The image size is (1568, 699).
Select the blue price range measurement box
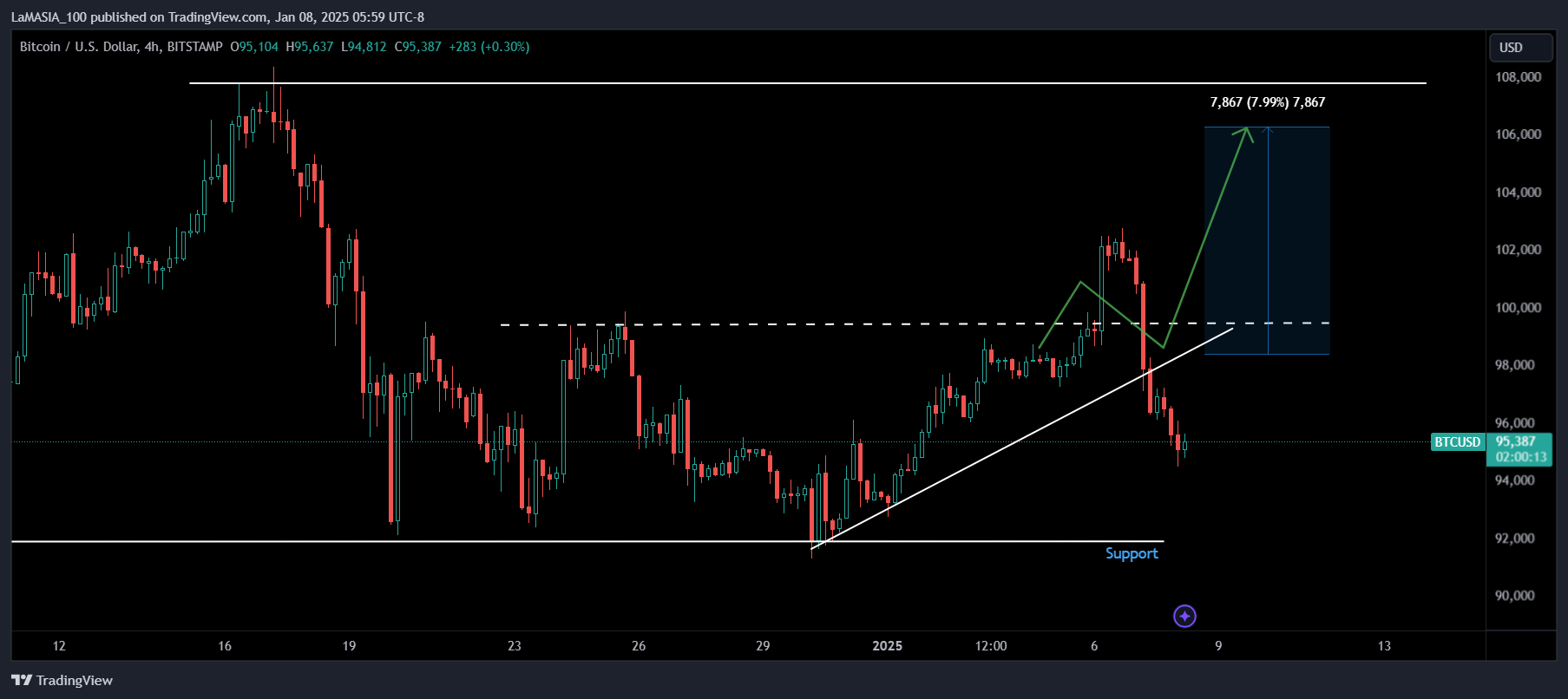pos(1267,240)
